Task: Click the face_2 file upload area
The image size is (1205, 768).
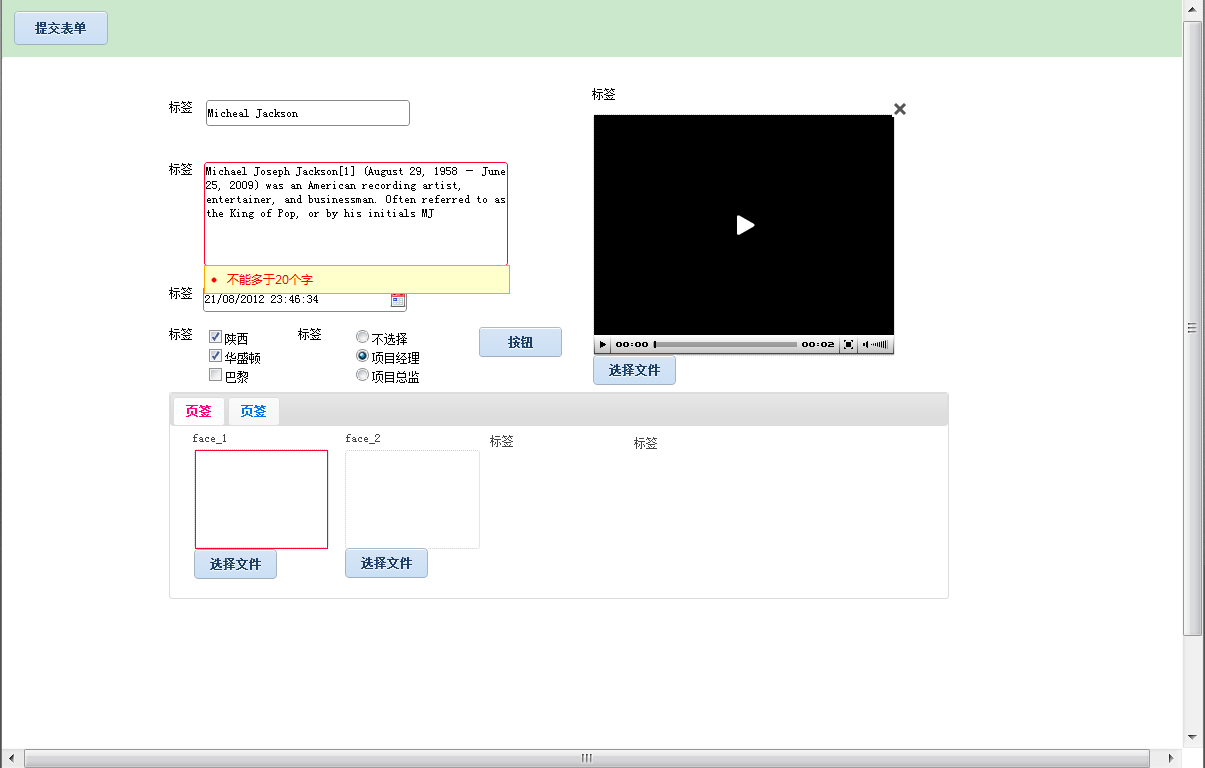Action: (412, 499)
